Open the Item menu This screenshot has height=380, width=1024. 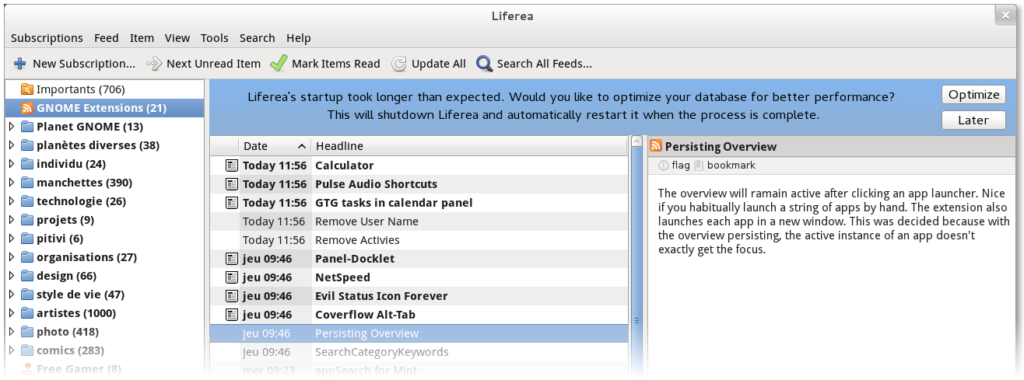pos(142,38)
